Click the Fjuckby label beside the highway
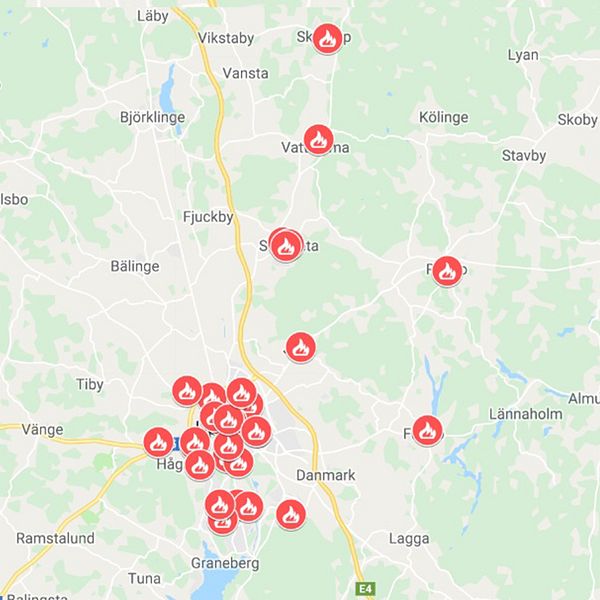 (208, 217)
